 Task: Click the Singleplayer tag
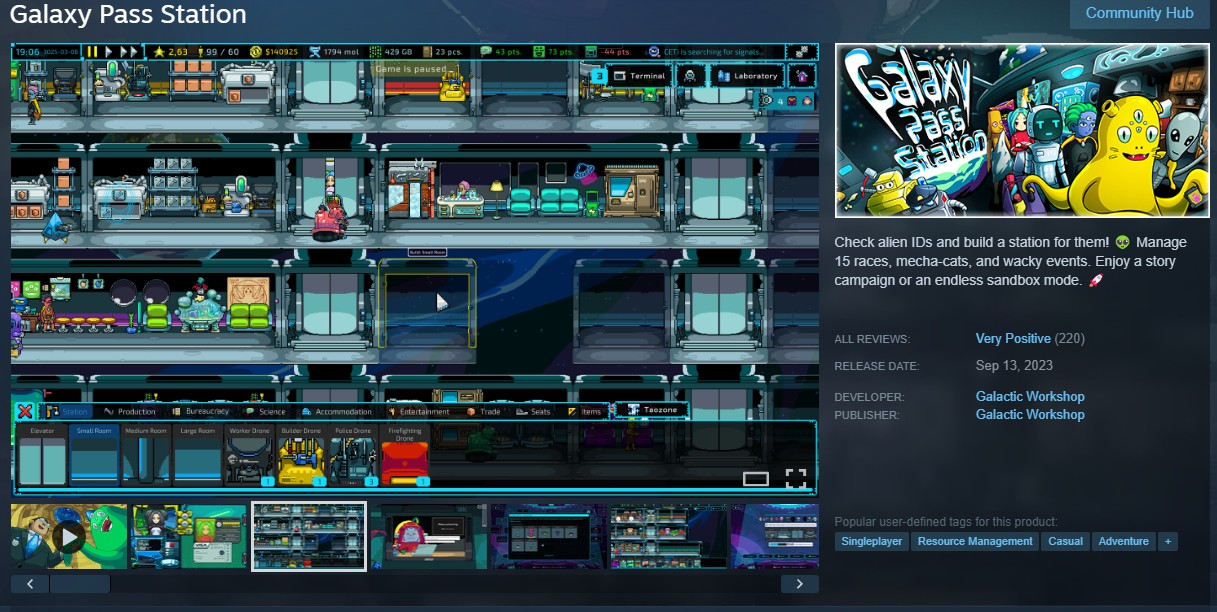pos(872,541)
